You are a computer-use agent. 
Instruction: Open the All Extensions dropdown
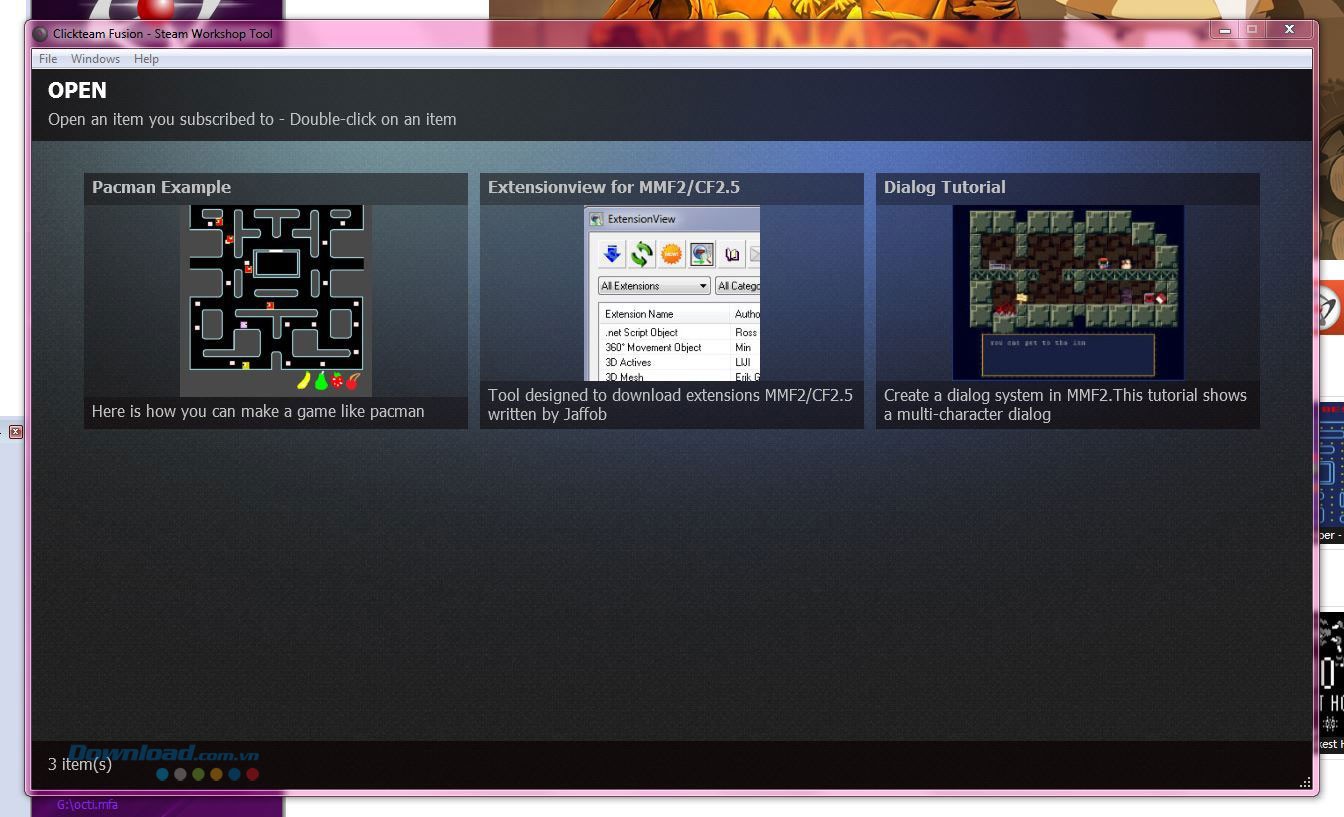[654, 286]
